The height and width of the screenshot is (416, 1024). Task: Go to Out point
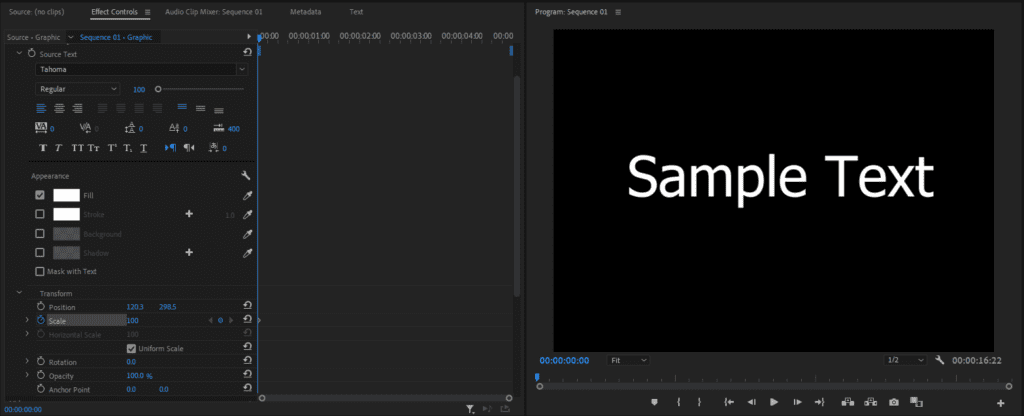pyautogui.click(x=820, y=402)
